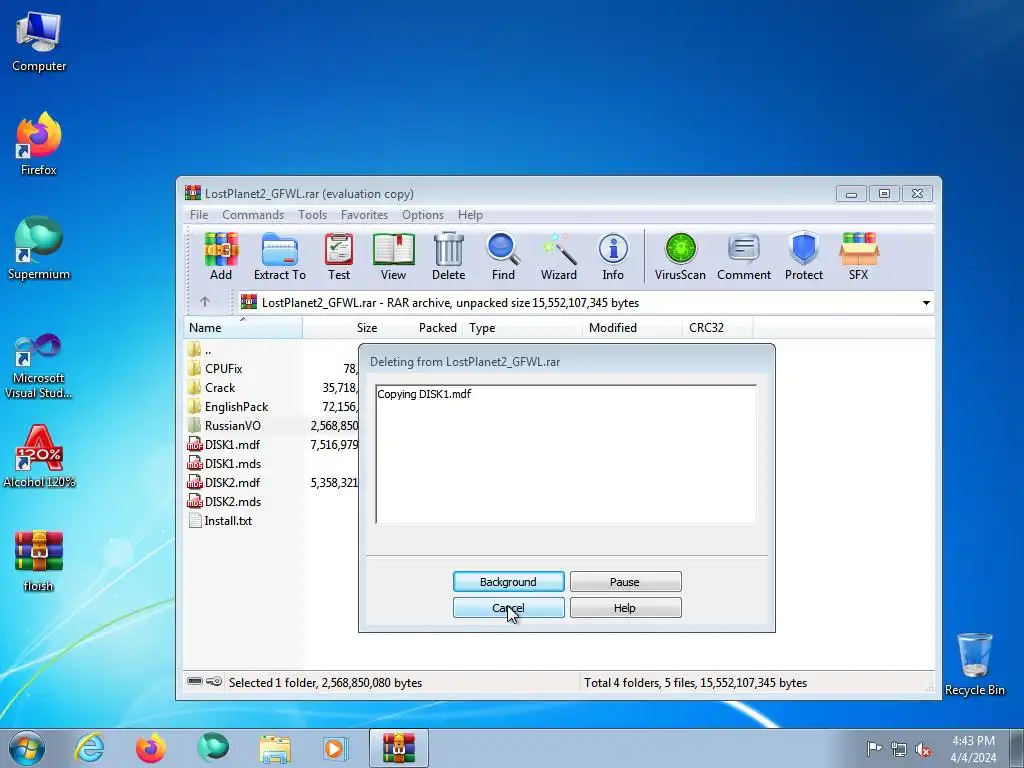Select the DISK2.mdf file

pos(232,482)
